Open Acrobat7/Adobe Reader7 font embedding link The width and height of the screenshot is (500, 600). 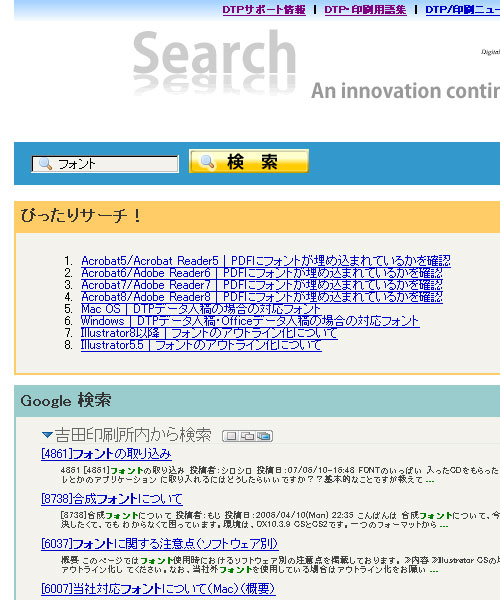(262, 285)
